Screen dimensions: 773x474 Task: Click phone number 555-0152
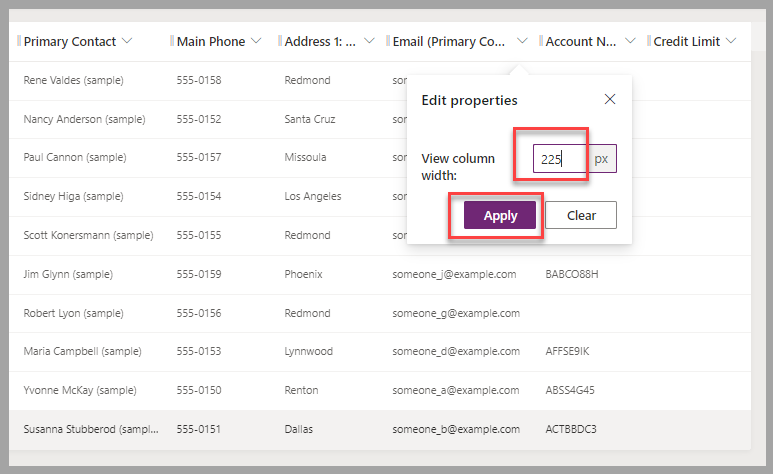point(199,119)
